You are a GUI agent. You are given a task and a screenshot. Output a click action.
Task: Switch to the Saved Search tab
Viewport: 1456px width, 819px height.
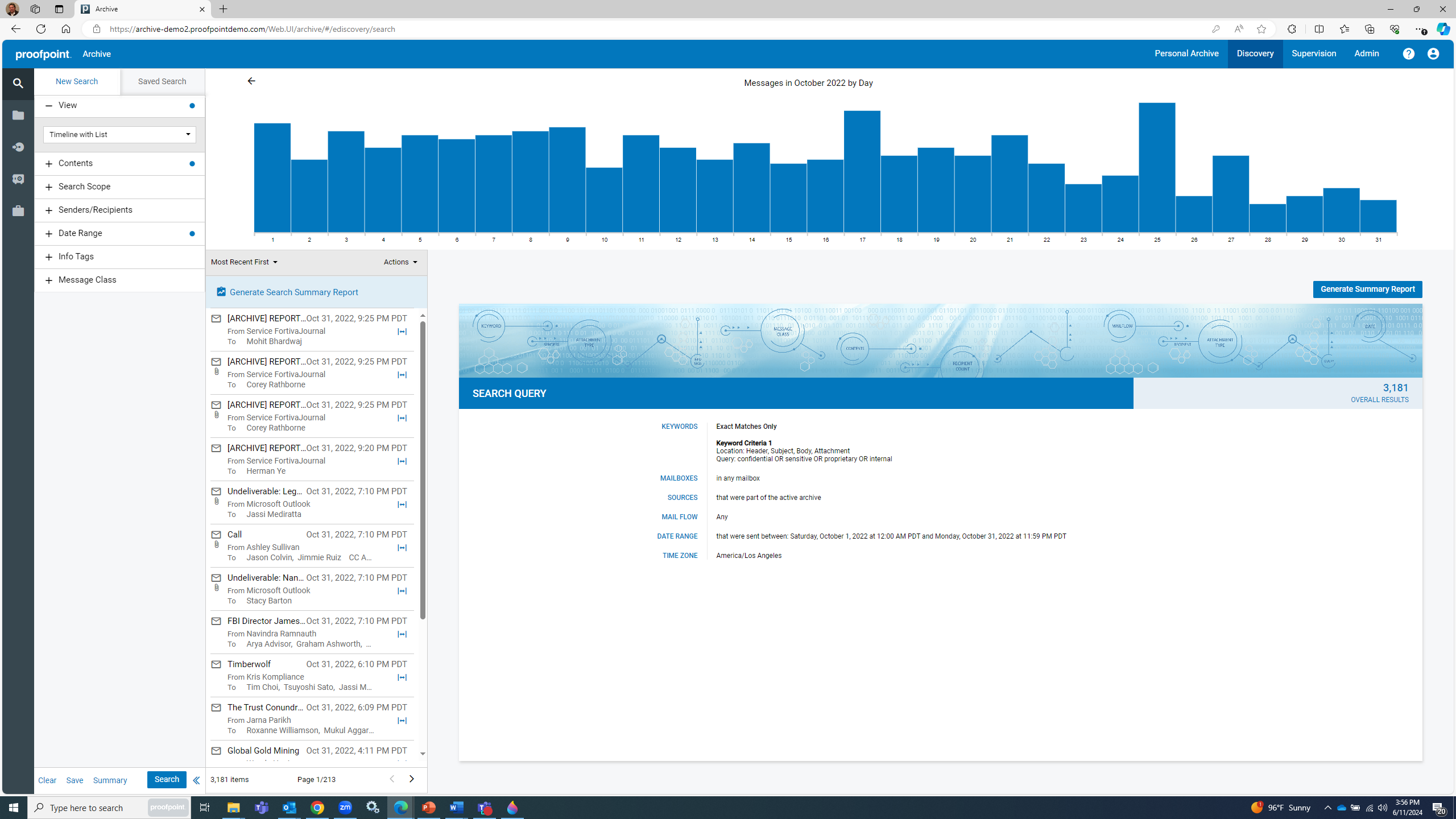[162, 81]
